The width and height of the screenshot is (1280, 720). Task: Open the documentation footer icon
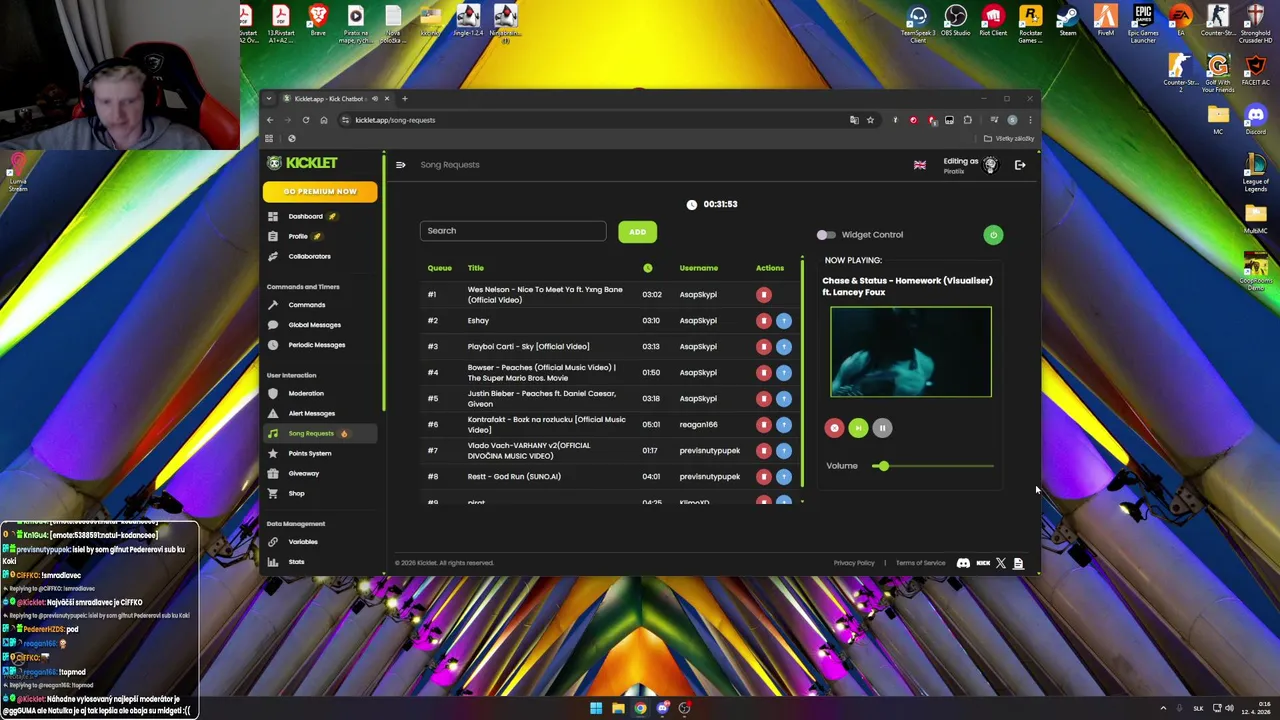click(x=1018, y=563)
